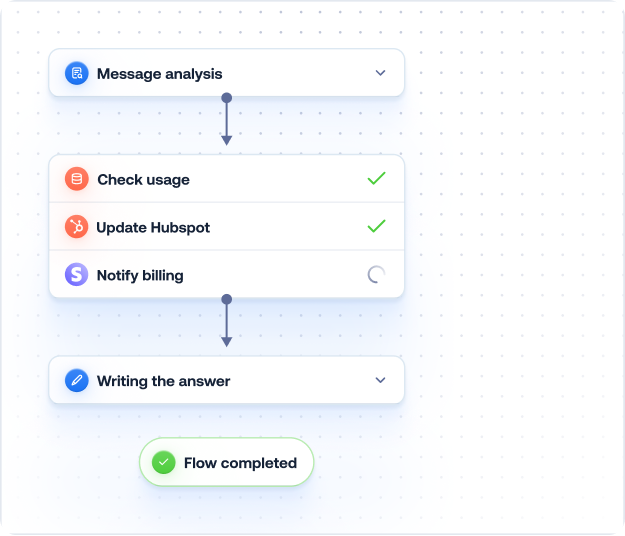Click the connector dot below Notify billing
Viewport: 625px width, 536px height.
226,299
